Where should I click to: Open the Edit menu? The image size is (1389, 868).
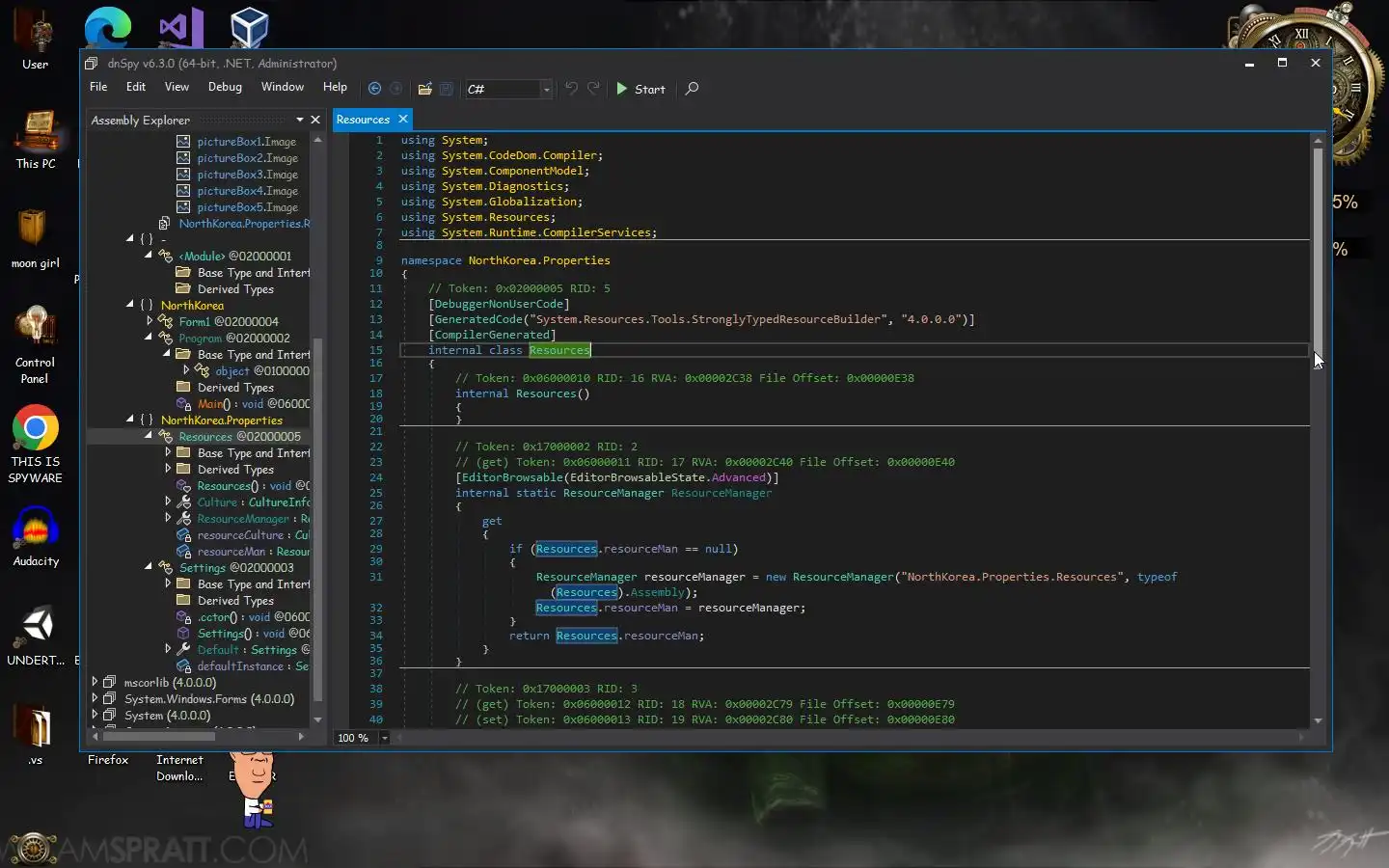coord(136,87)
